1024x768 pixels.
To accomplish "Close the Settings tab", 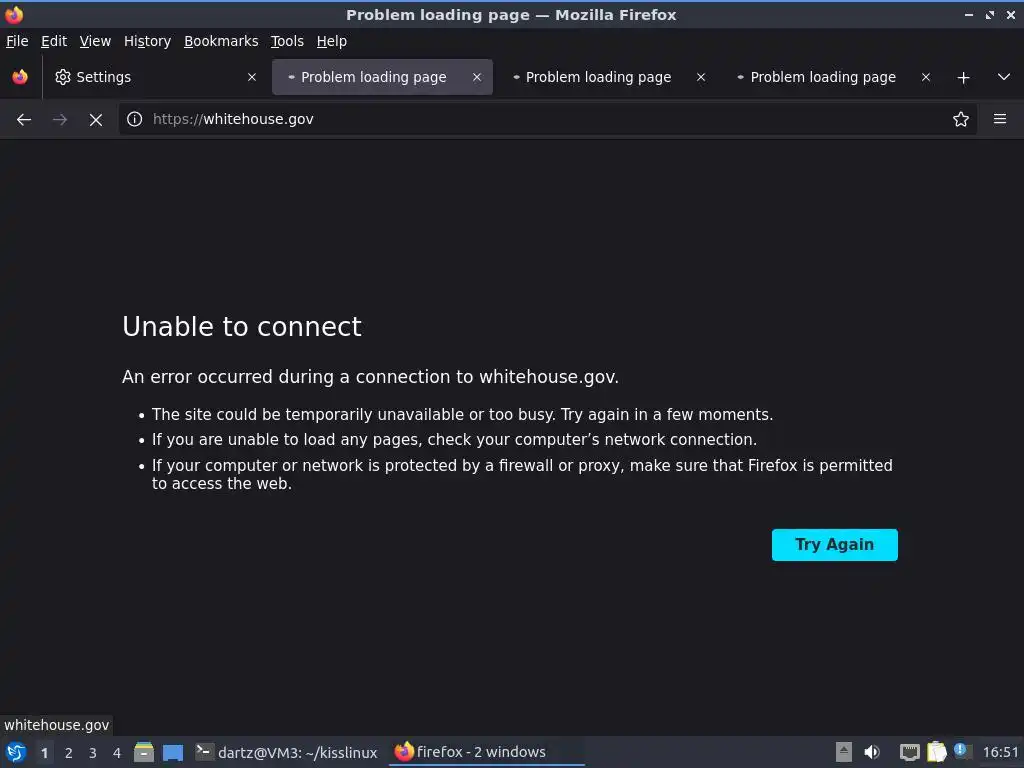I will (252, 77).
